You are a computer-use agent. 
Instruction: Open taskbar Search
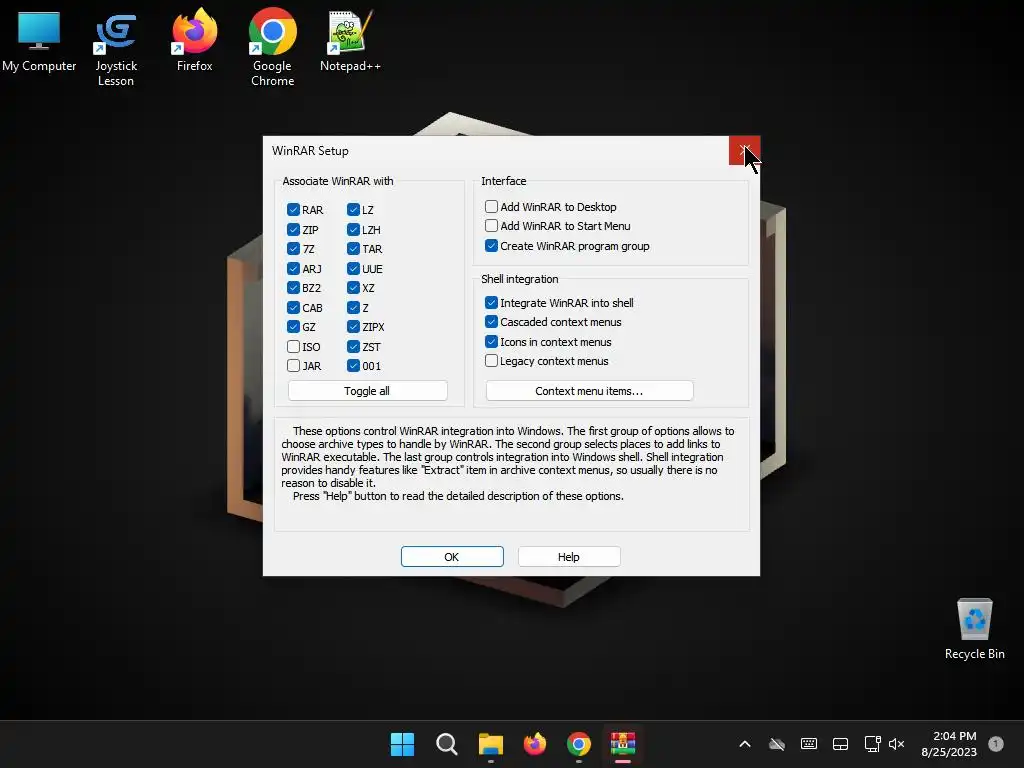pyautogui.click(x=447, y=744)
